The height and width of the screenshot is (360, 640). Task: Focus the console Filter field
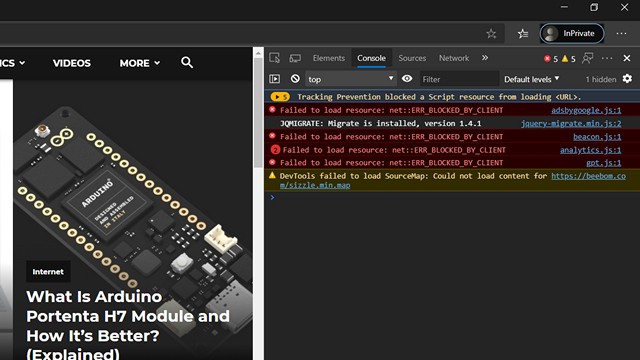click(x=459, y=79)
